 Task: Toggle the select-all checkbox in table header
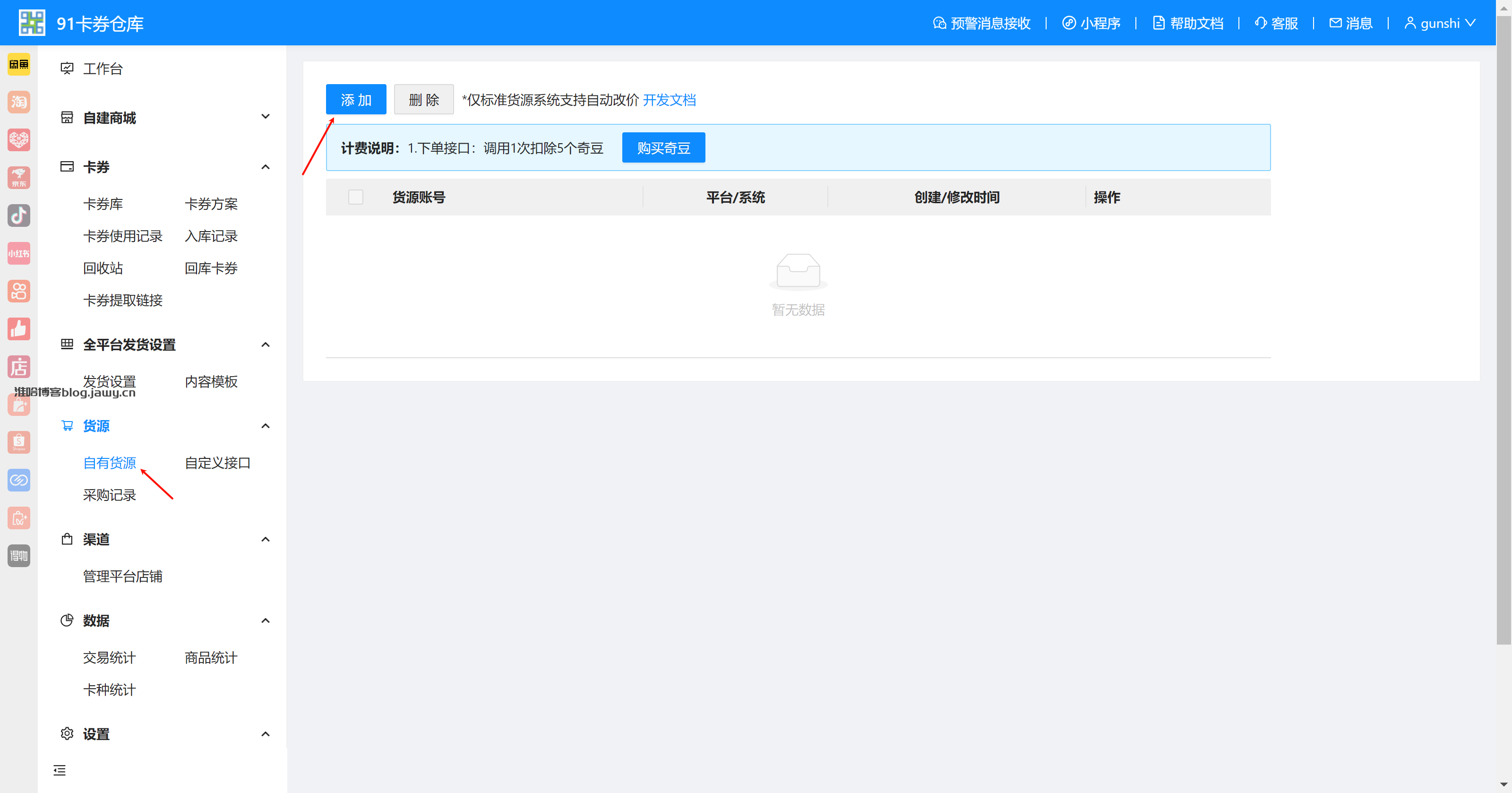tap(355, 197)
